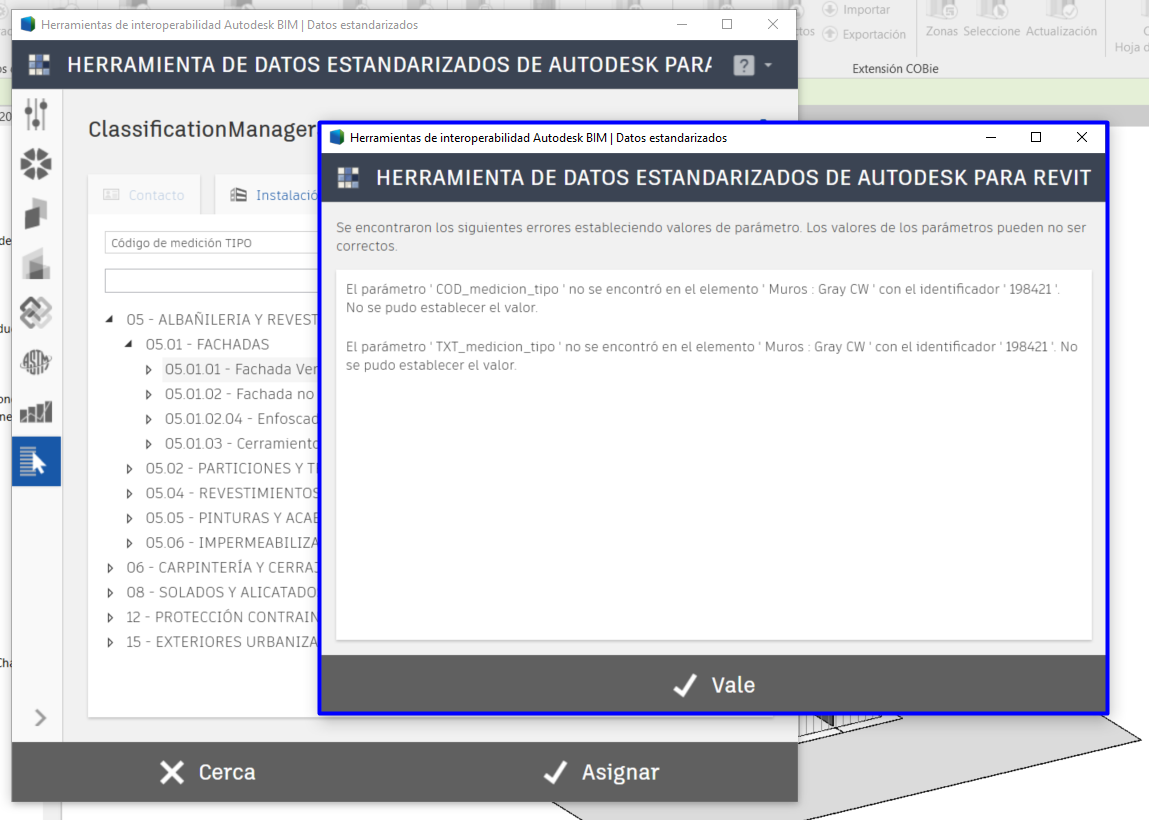
Task: Collapse the 05 - ALBAÑILERIA tree node
Action: click(x=110, y=319)
